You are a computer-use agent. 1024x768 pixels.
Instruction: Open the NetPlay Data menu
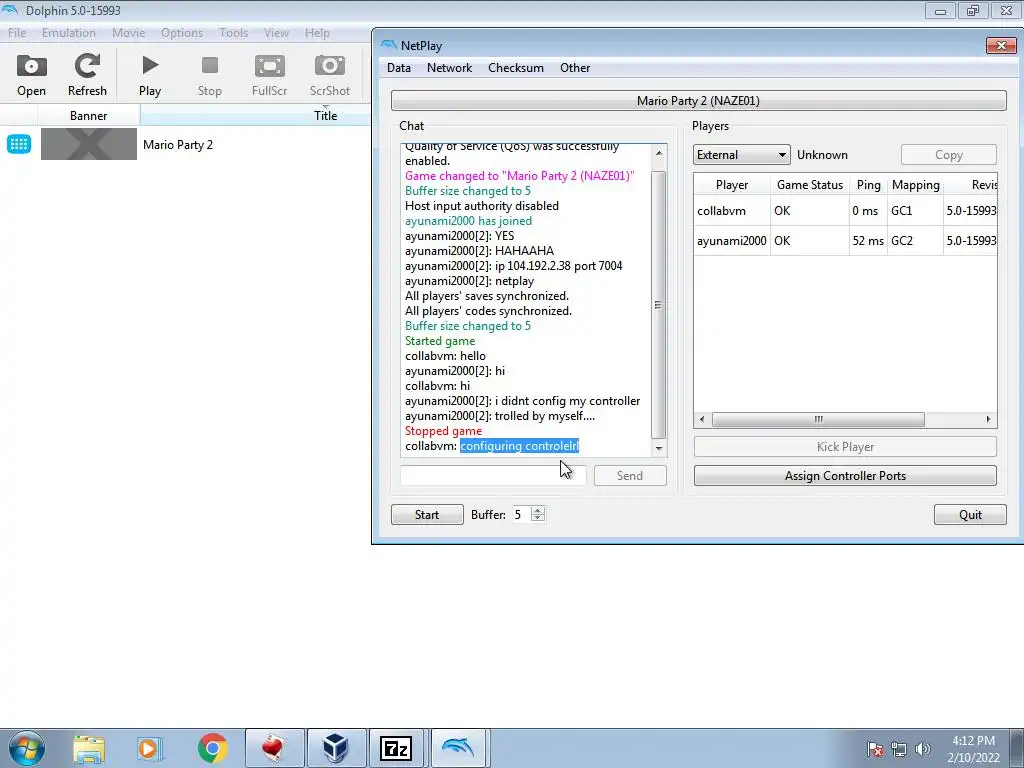pyautogui.click(x=399, y=68)
